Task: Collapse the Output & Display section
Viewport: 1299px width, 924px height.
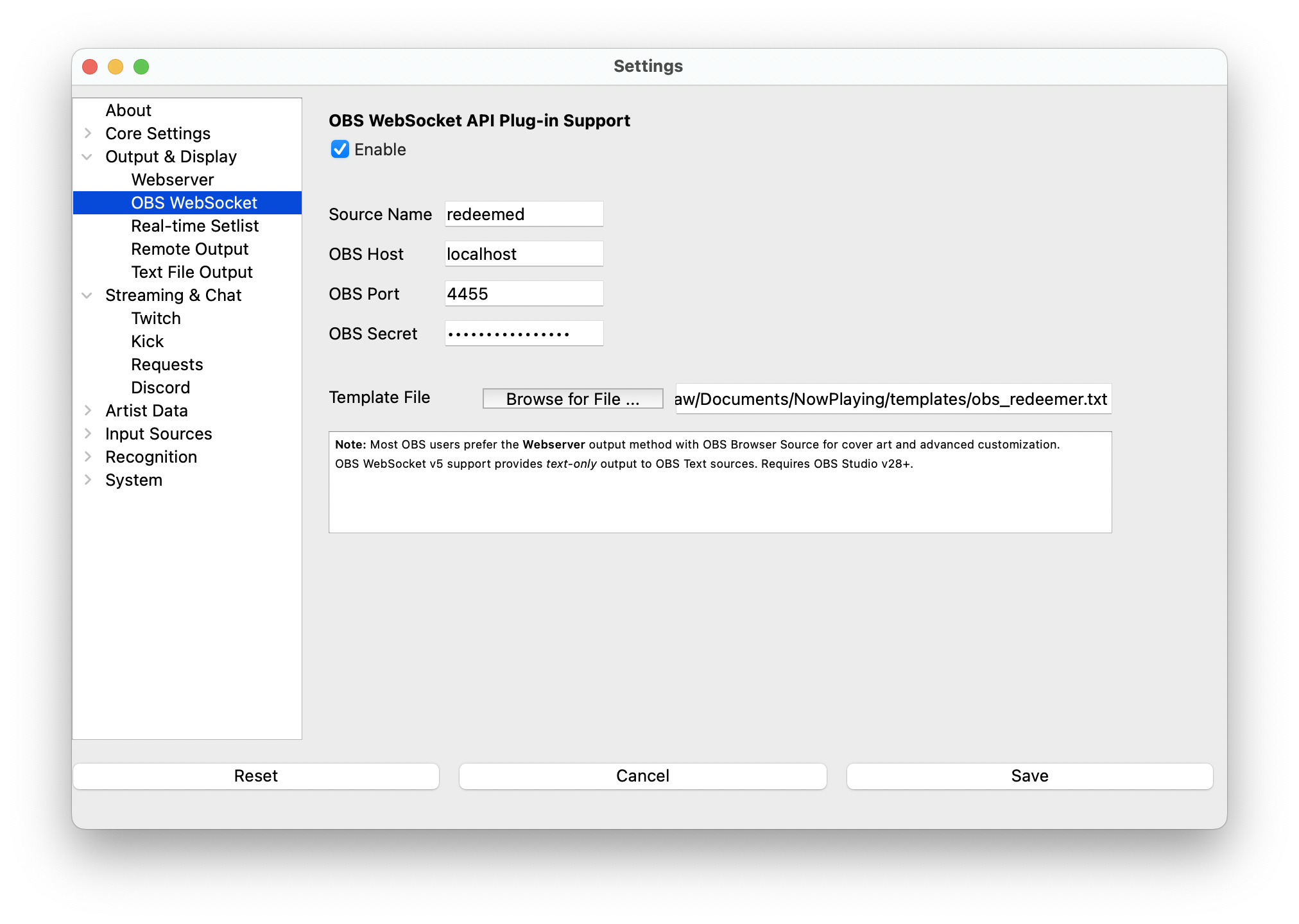Action: [88, 157]
